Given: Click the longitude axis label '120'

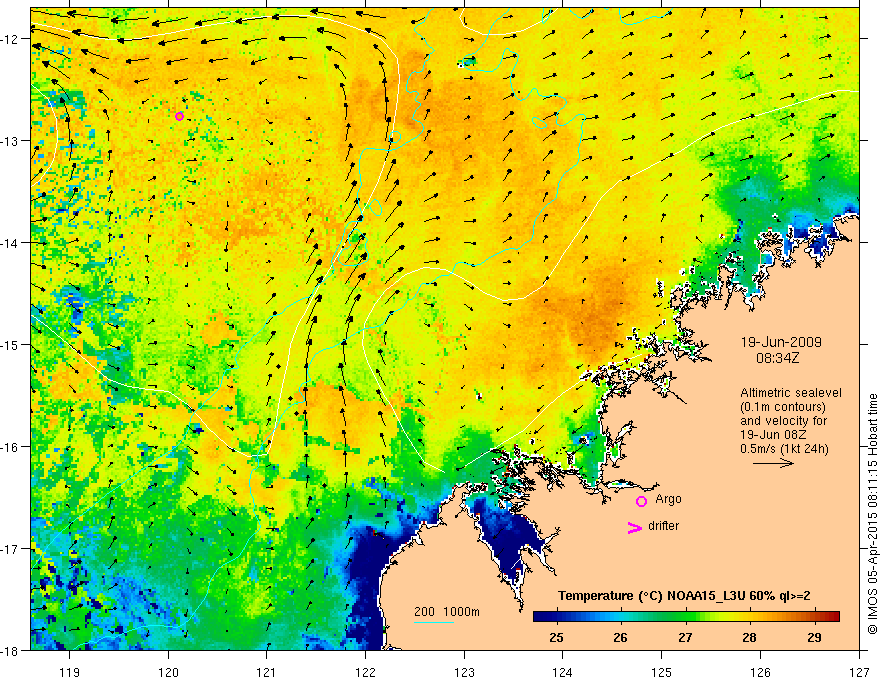Looking at the screenshot, I should coord(168,672).
